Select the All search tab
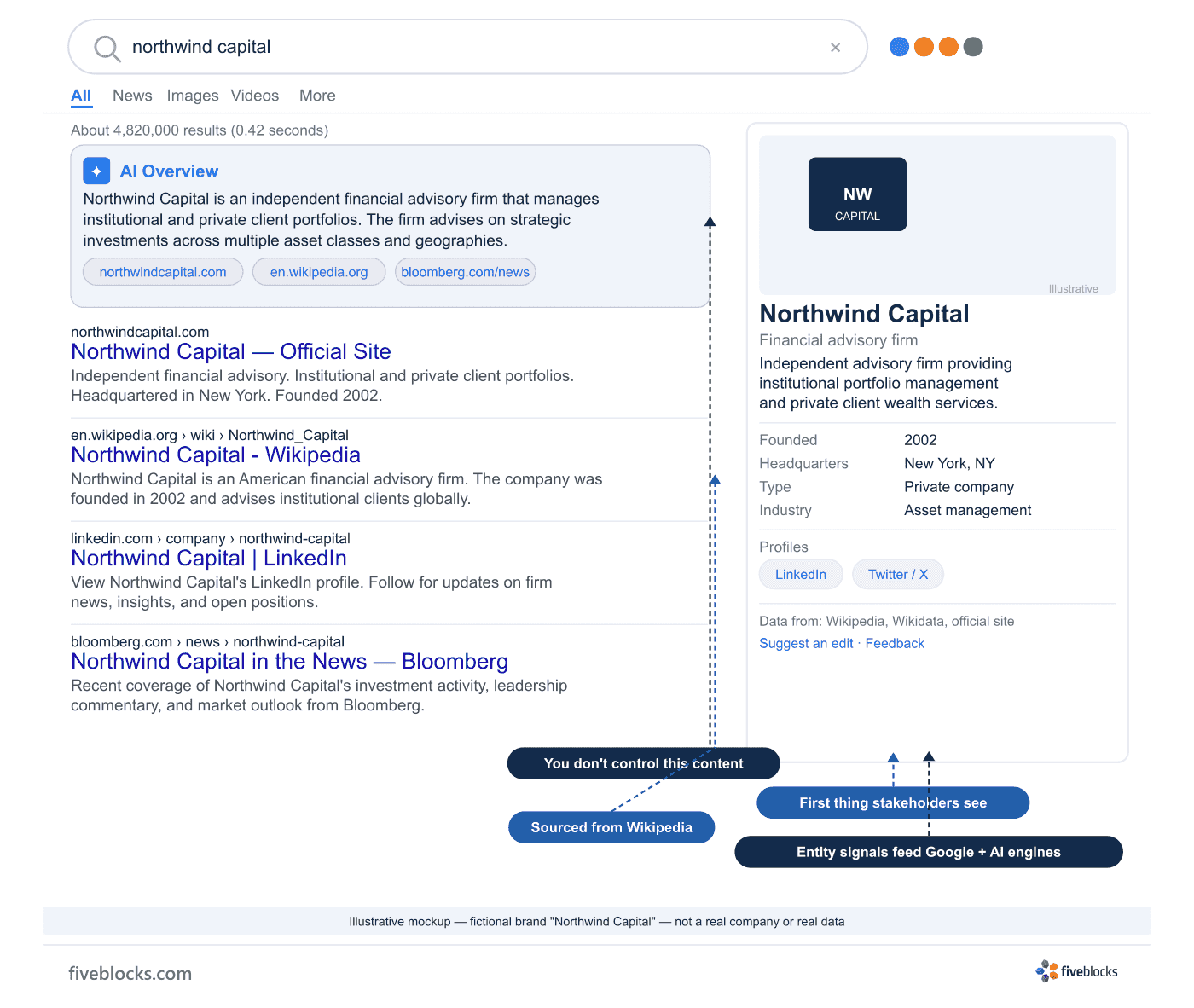Image resolution: width=1194 pixels, height=1008 pixels. pos(81,96)
